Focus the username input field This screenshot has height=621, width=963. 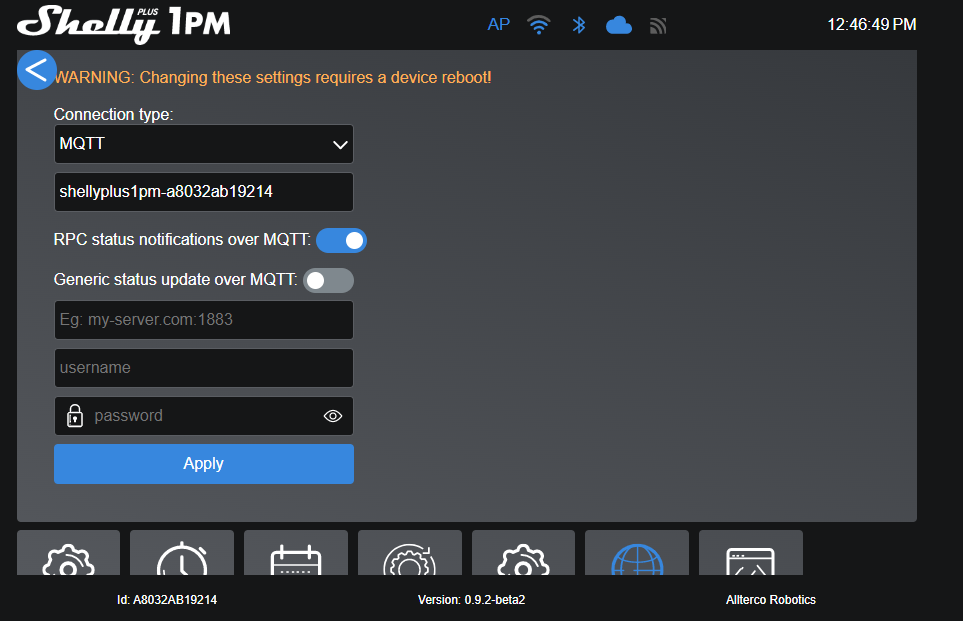click(203, 368)
